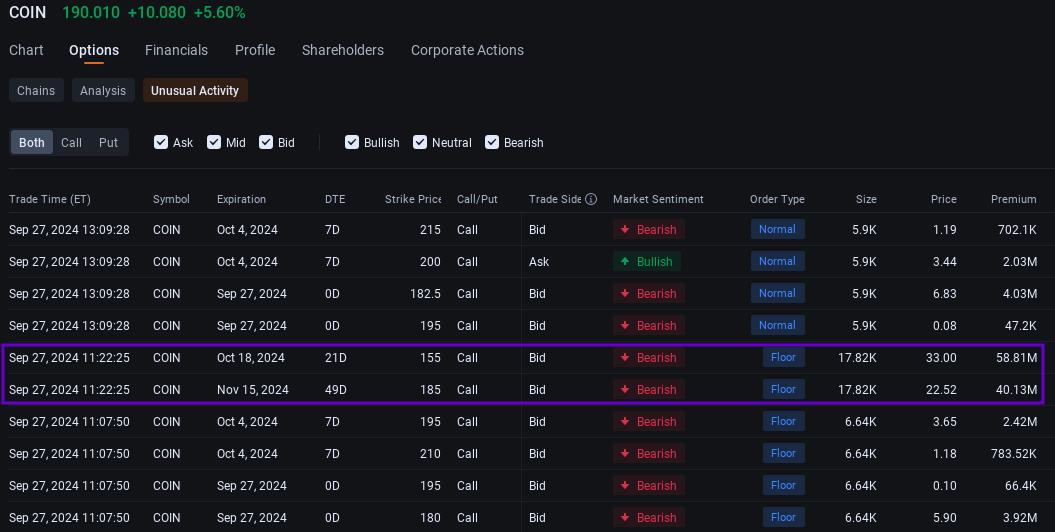Sort by Market Sentiment column header
The image size is (1055, 532).
point(658,199)
